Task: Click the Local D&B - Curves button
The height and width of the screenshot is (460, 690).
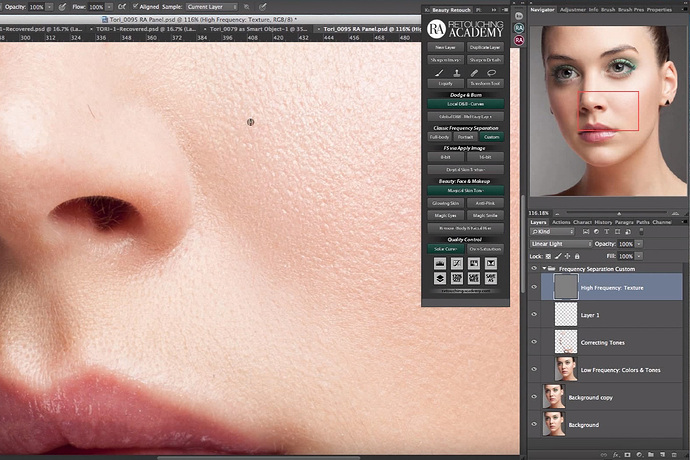Action: coord(465,104)
